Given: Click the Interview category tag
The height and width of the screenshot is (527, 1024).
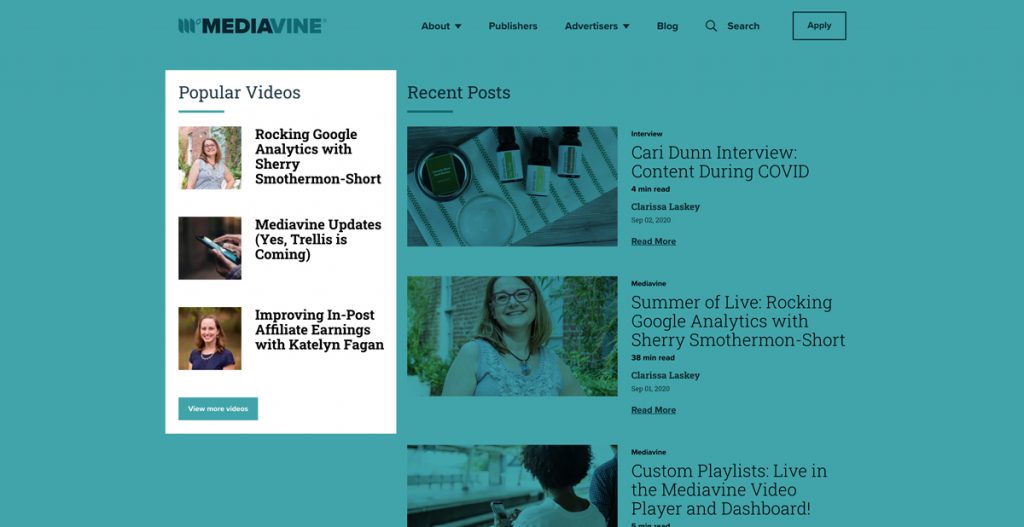Looking at the screenshot, I should coord(647,133).
